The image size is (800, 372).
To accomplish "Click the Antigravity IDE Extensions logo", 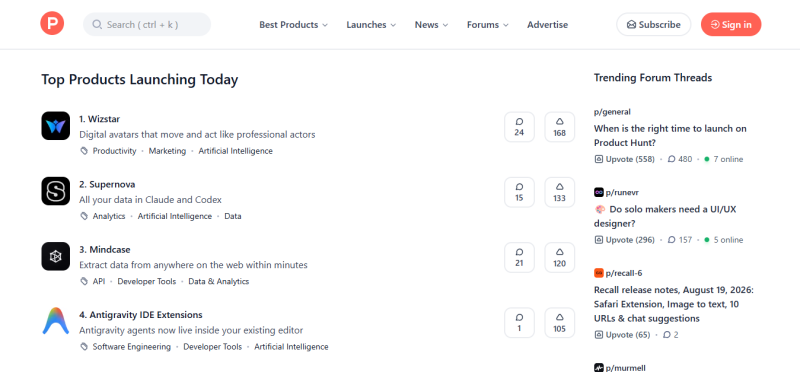I will [56, 321].
